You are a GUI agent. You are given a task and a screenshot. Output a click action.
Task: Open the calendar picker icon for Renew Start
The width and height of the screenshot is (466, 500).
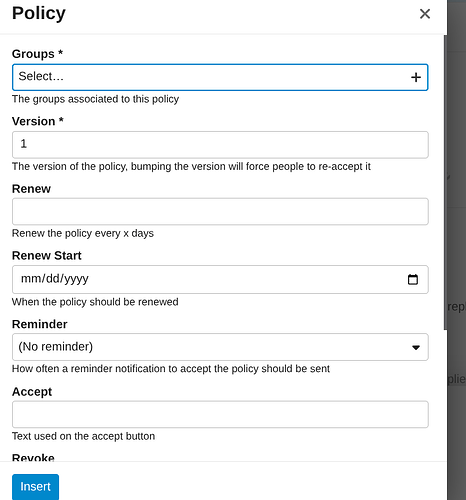pos(413,279)
